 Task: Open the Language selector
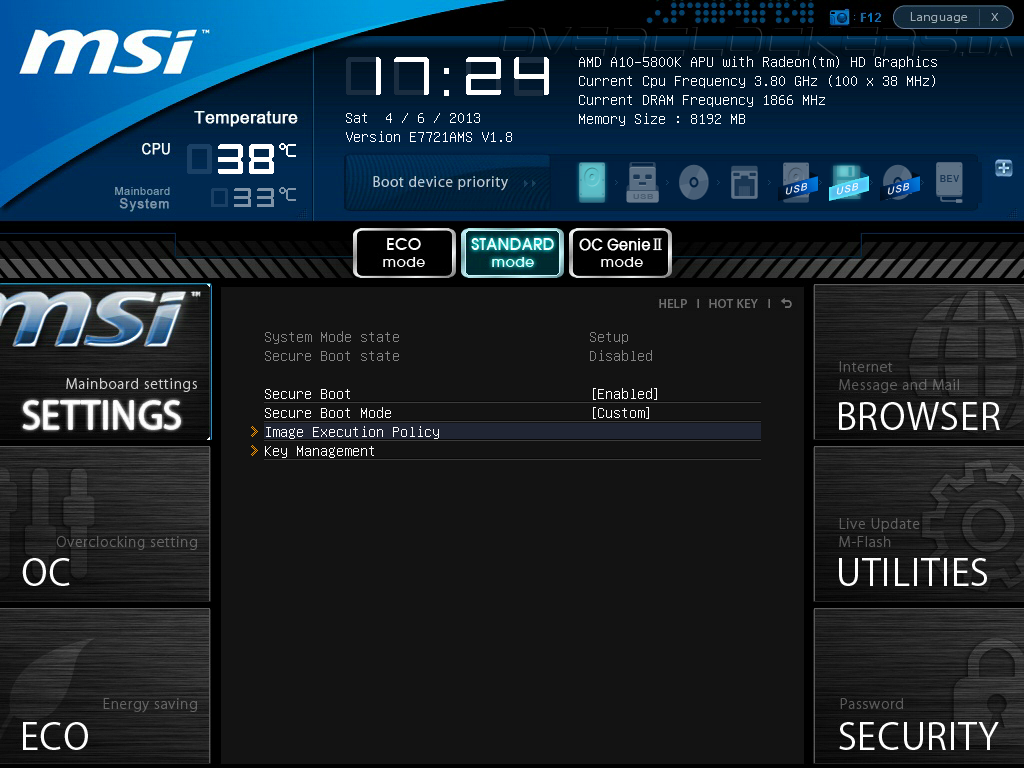point(938,17)
